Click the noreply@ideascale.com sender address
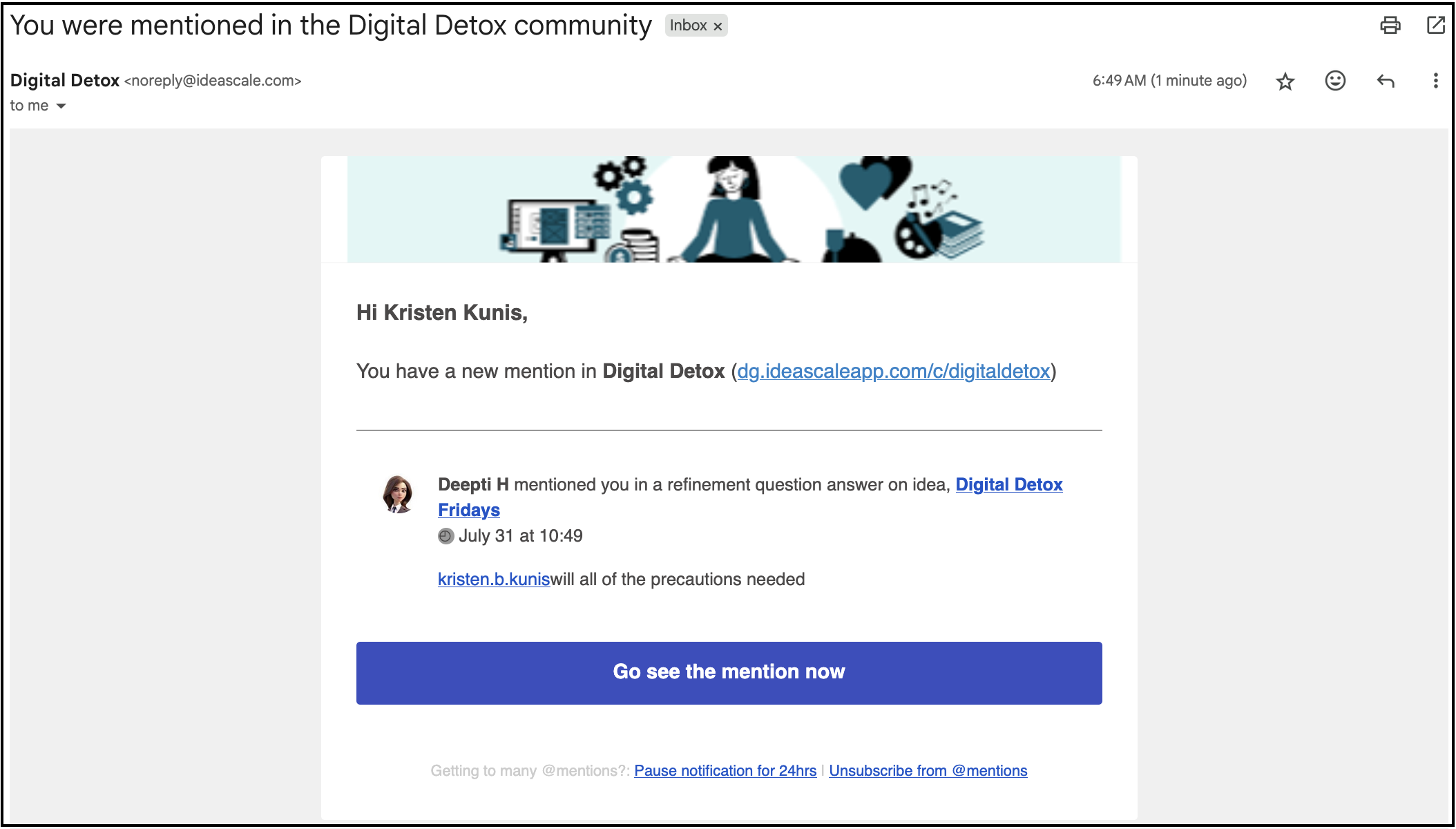Viewport: 1456px width, 829px height. [x=213, y=81]
